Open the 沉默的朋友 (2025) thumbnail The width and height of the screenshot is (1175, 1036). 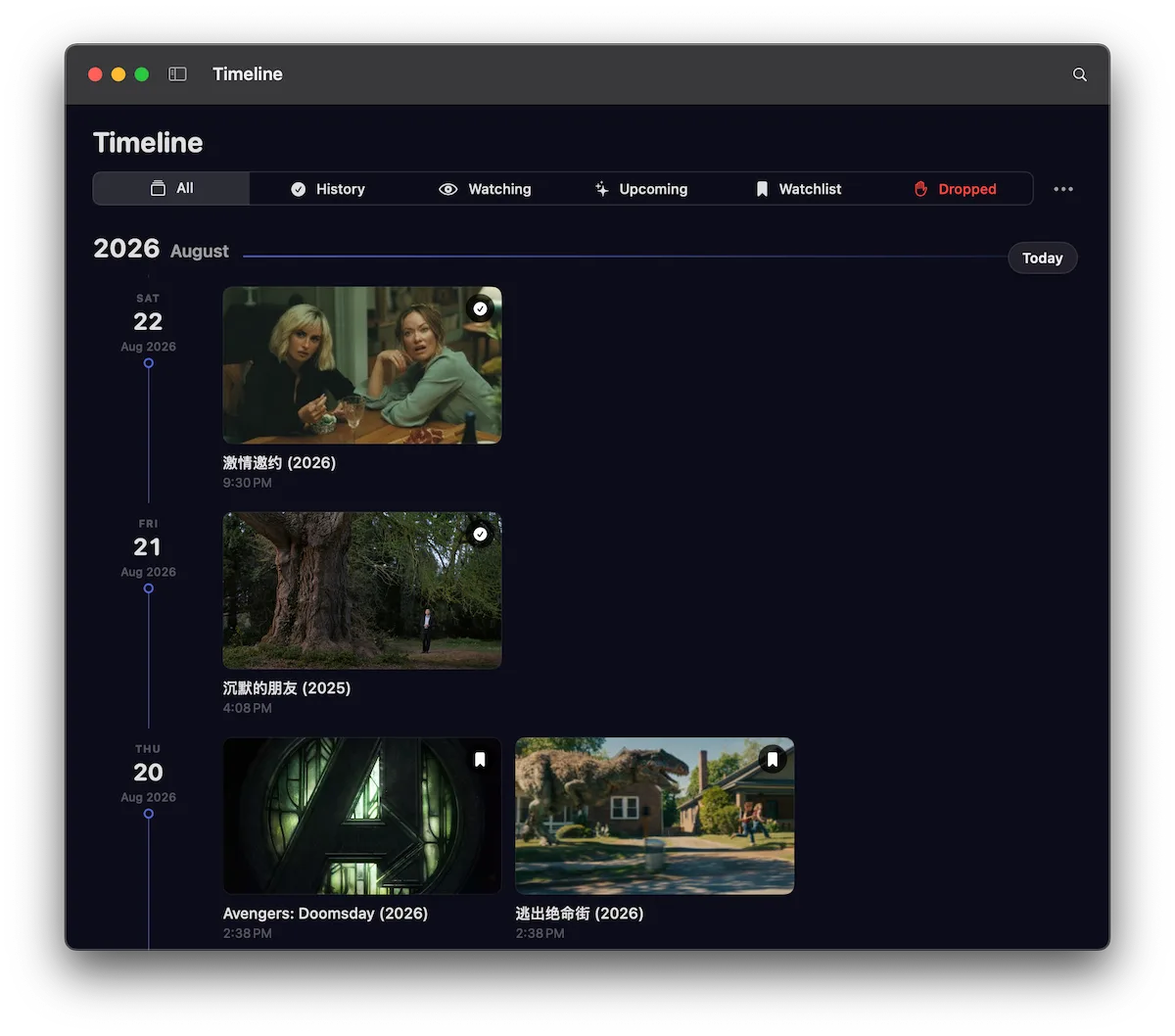(362, 590)
